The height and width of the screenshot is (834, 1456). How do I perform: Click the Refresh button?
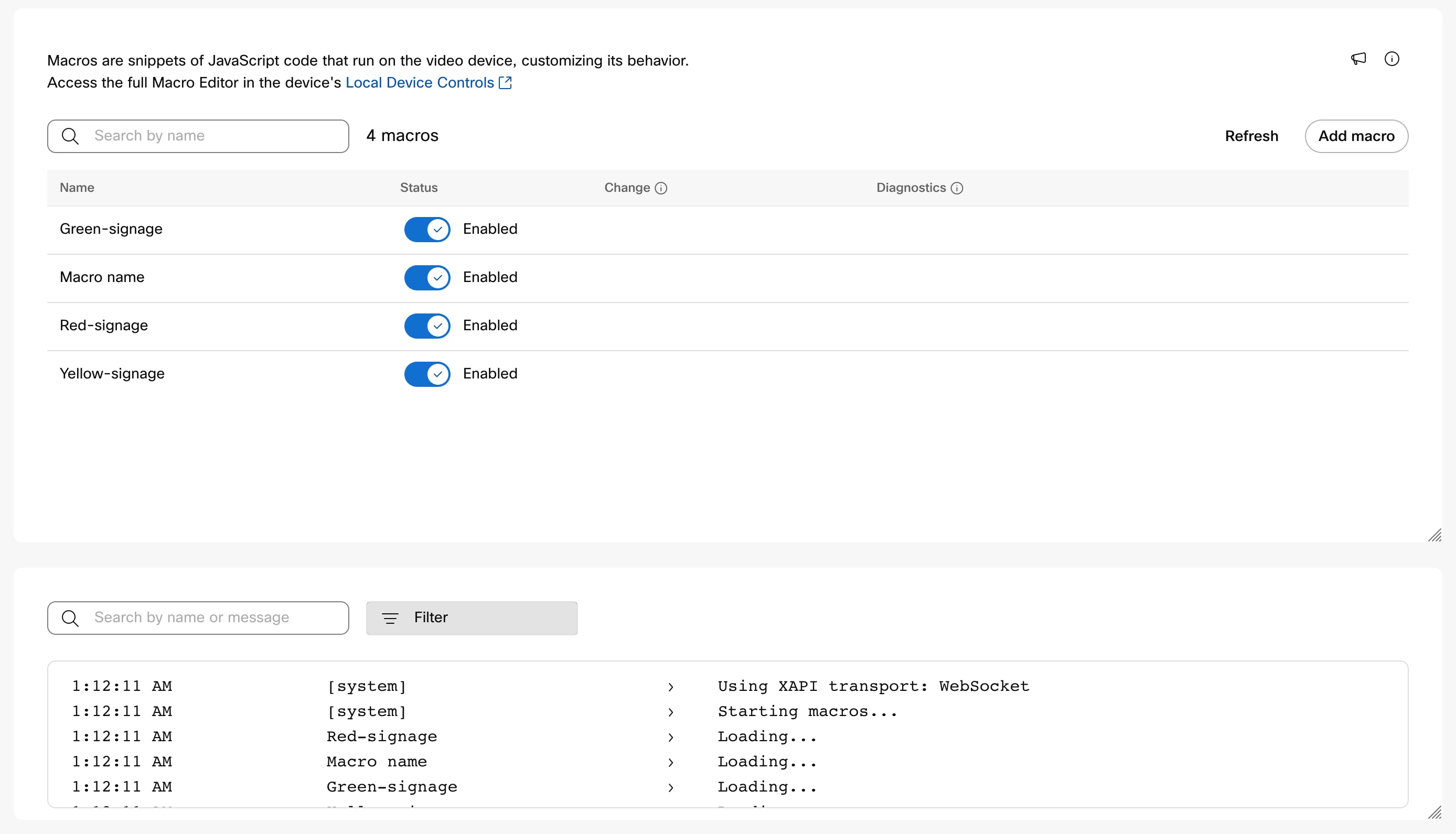click(x=1251, y=135)
